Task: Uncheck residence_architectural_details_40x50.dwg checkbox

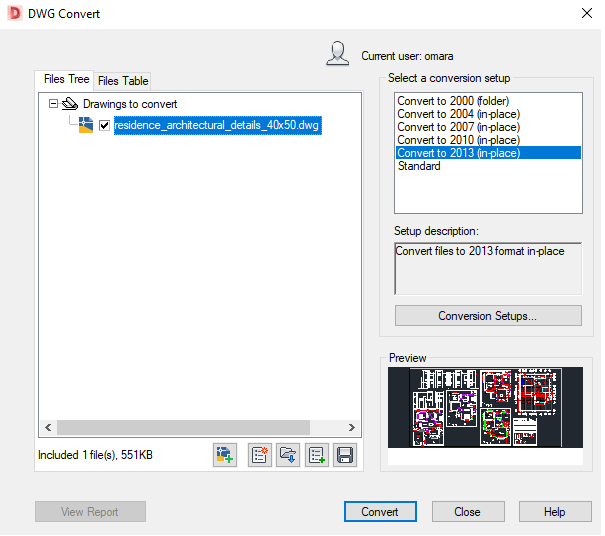Action: click(104, 125)
